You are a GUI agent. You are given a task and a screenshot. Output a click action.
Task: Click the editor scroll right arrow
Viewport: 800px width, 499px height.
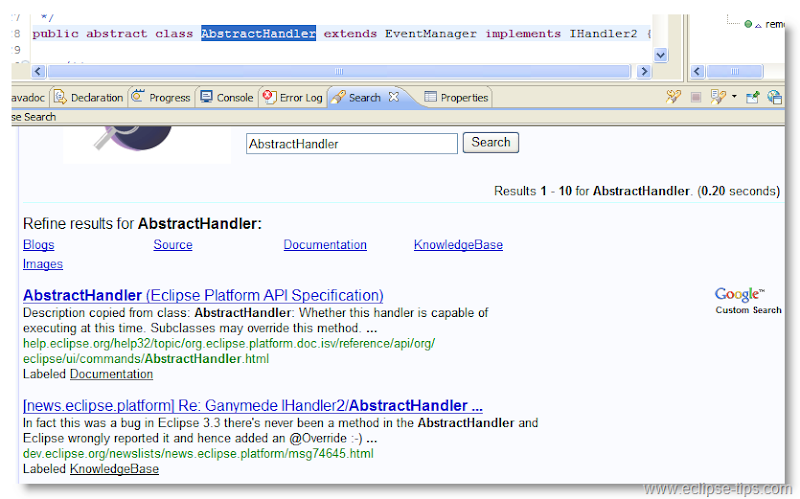point(644,71)
